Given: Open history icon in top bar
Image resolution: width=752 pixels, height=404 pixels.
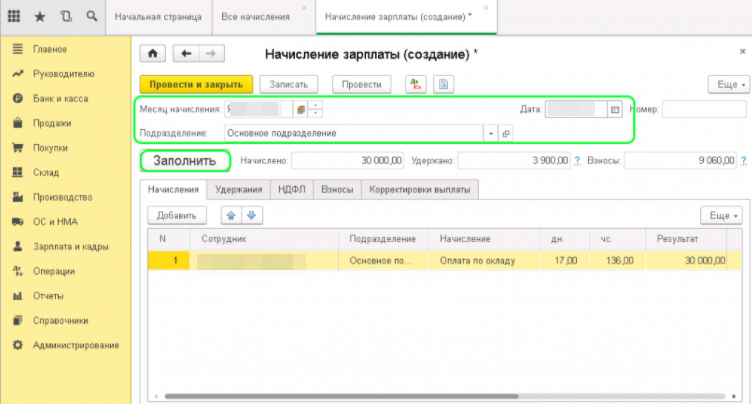Looking at the screenshot, I should click(x=66, y=16).
